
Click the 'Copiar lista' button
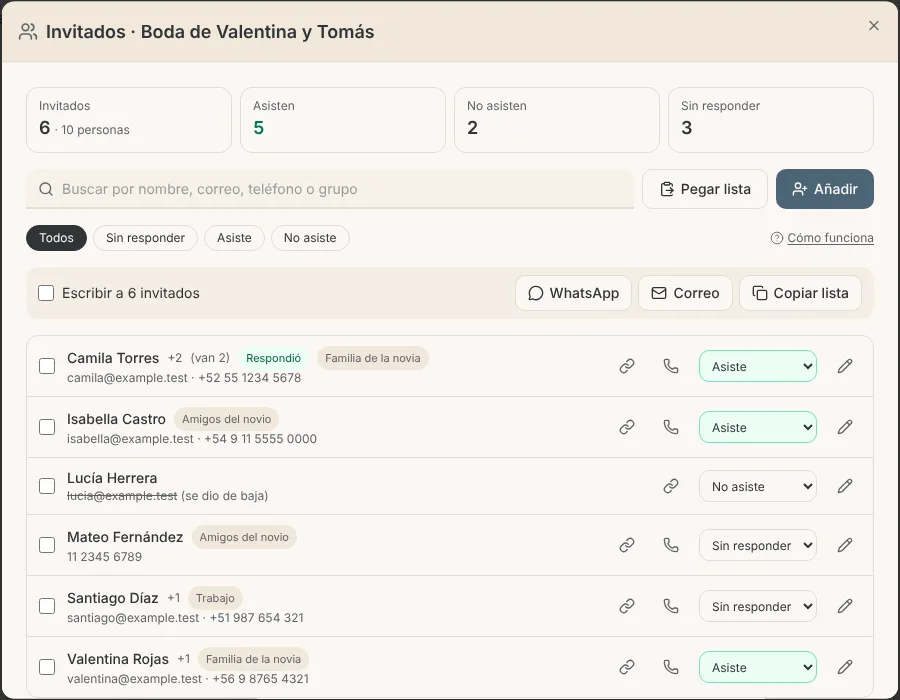(x=801, y=293)
